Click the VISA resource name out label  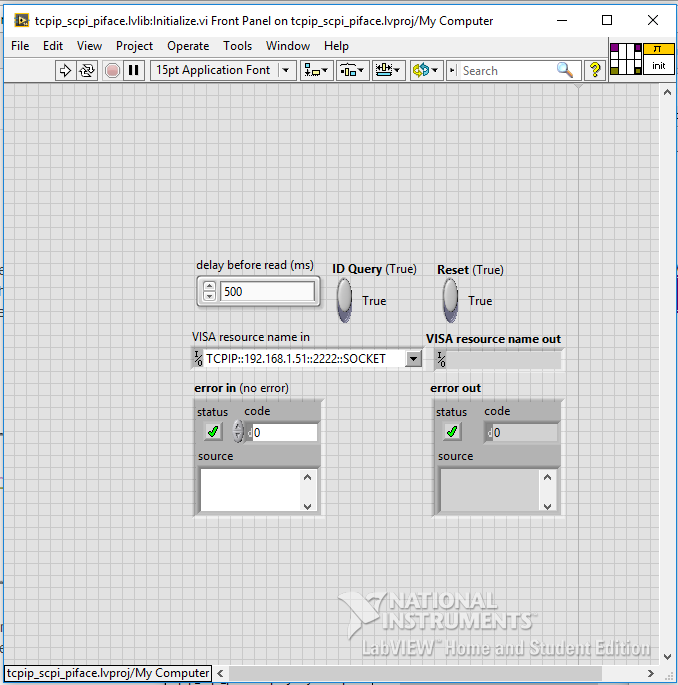(x=493, y=339)
